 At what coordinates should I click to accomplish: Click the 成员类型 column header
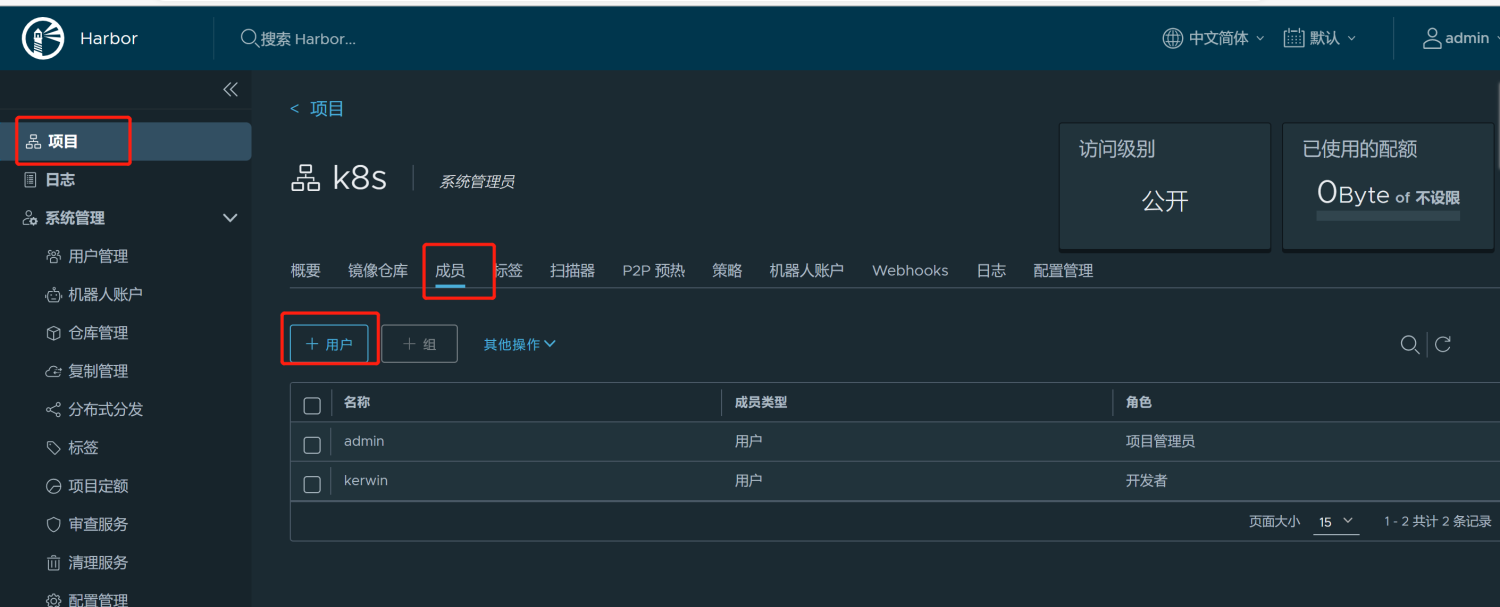pos(761,402)
